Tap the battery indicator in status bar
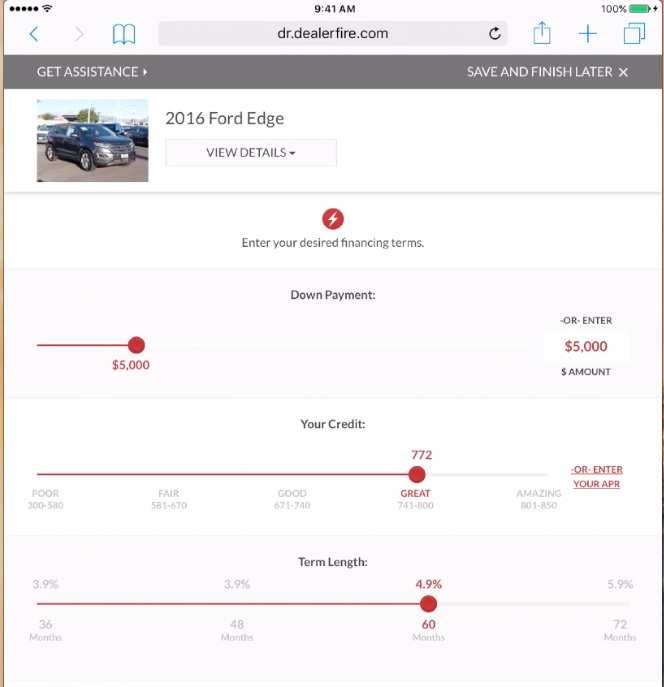Image resolution: width=664 pixels, height=687 pixels. (x=640, y=8)
